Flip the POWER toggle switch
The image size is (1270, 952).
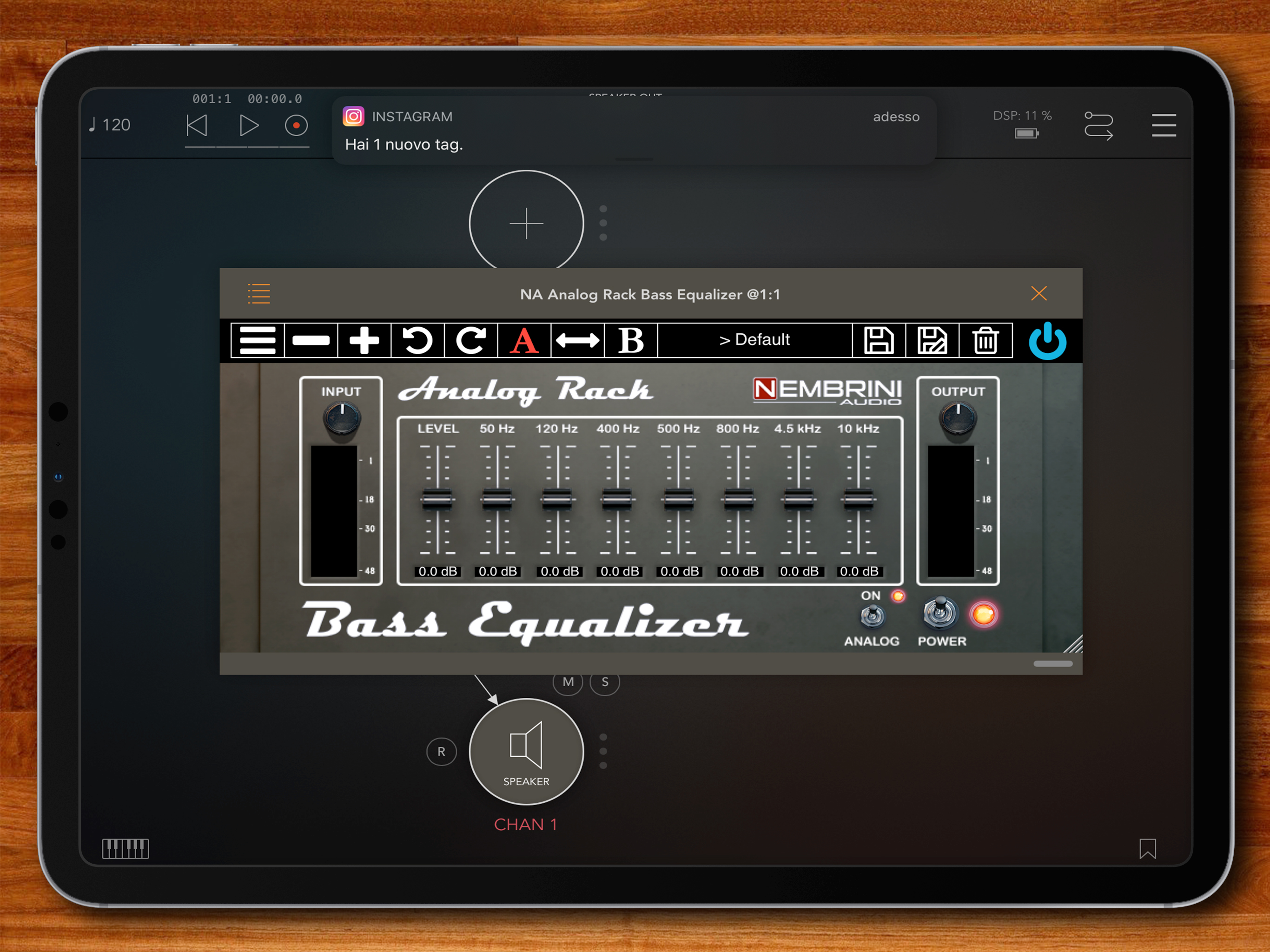tap(940, 612)
